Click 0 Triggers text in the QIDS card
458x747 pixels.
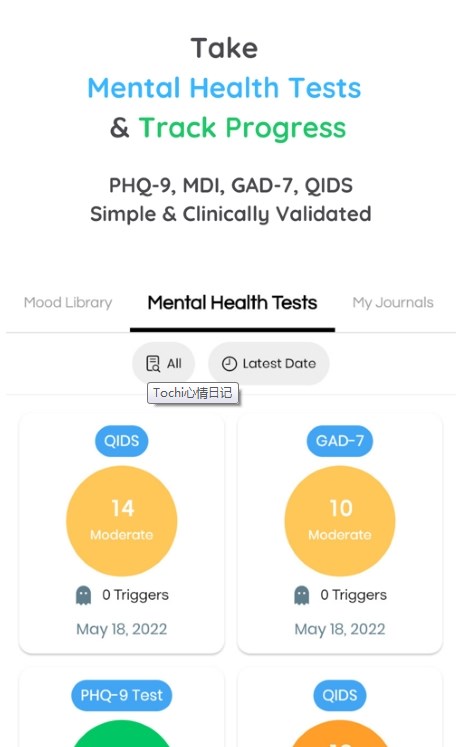(x=135, y=595)
